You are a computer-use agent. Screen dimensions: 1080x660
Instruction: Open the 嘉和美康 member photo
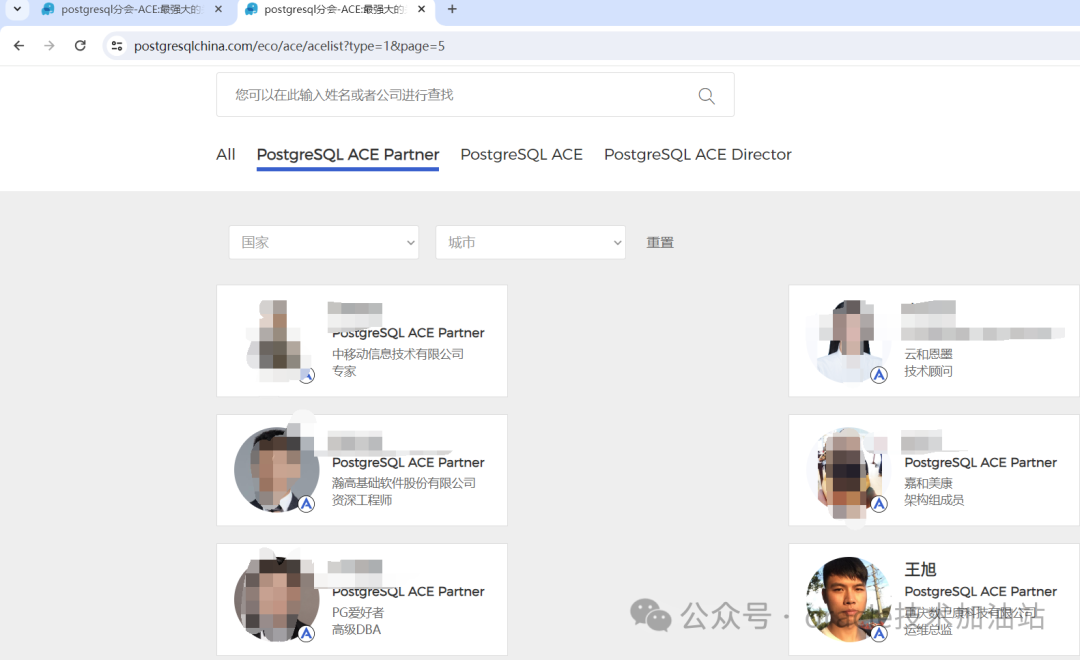tap(849, 472)
